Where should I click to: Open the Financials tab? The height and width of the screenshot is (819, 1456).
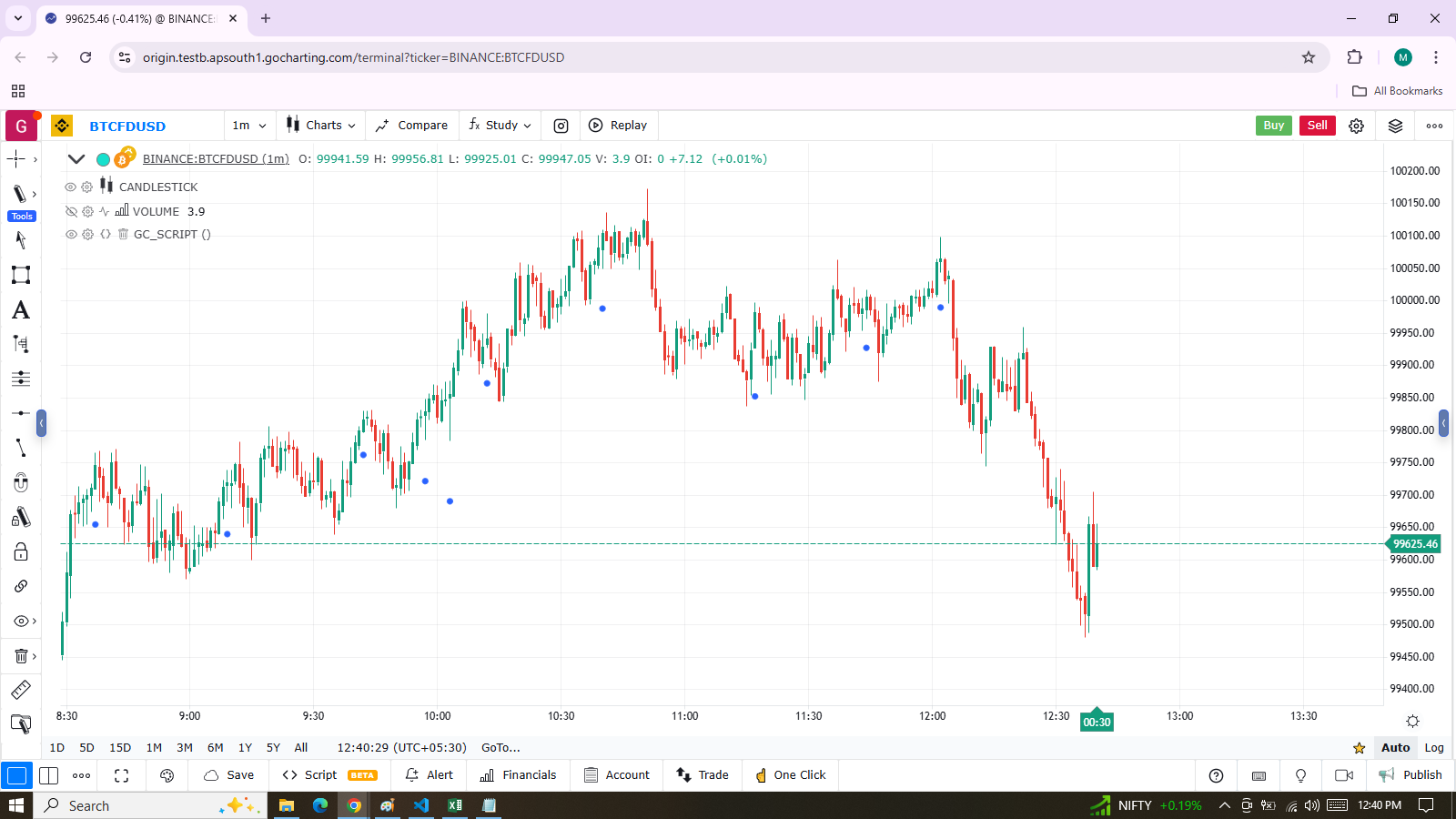tap(518, 775)
